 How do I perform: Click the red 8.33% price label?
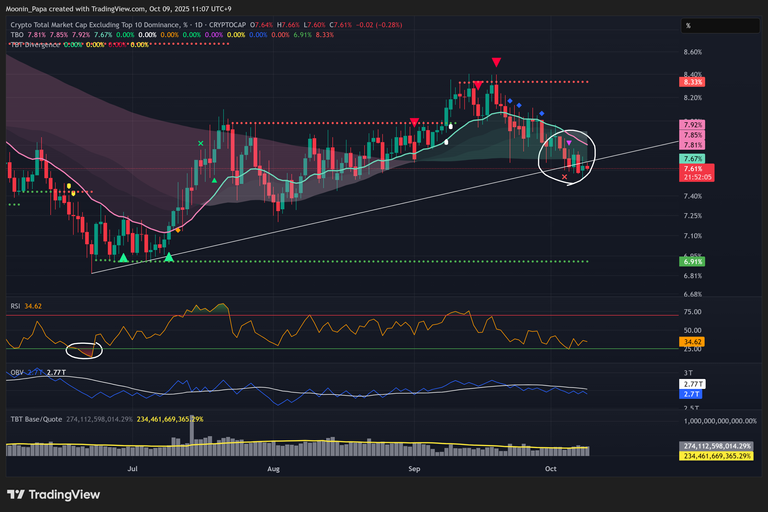[x=692, y=82]
